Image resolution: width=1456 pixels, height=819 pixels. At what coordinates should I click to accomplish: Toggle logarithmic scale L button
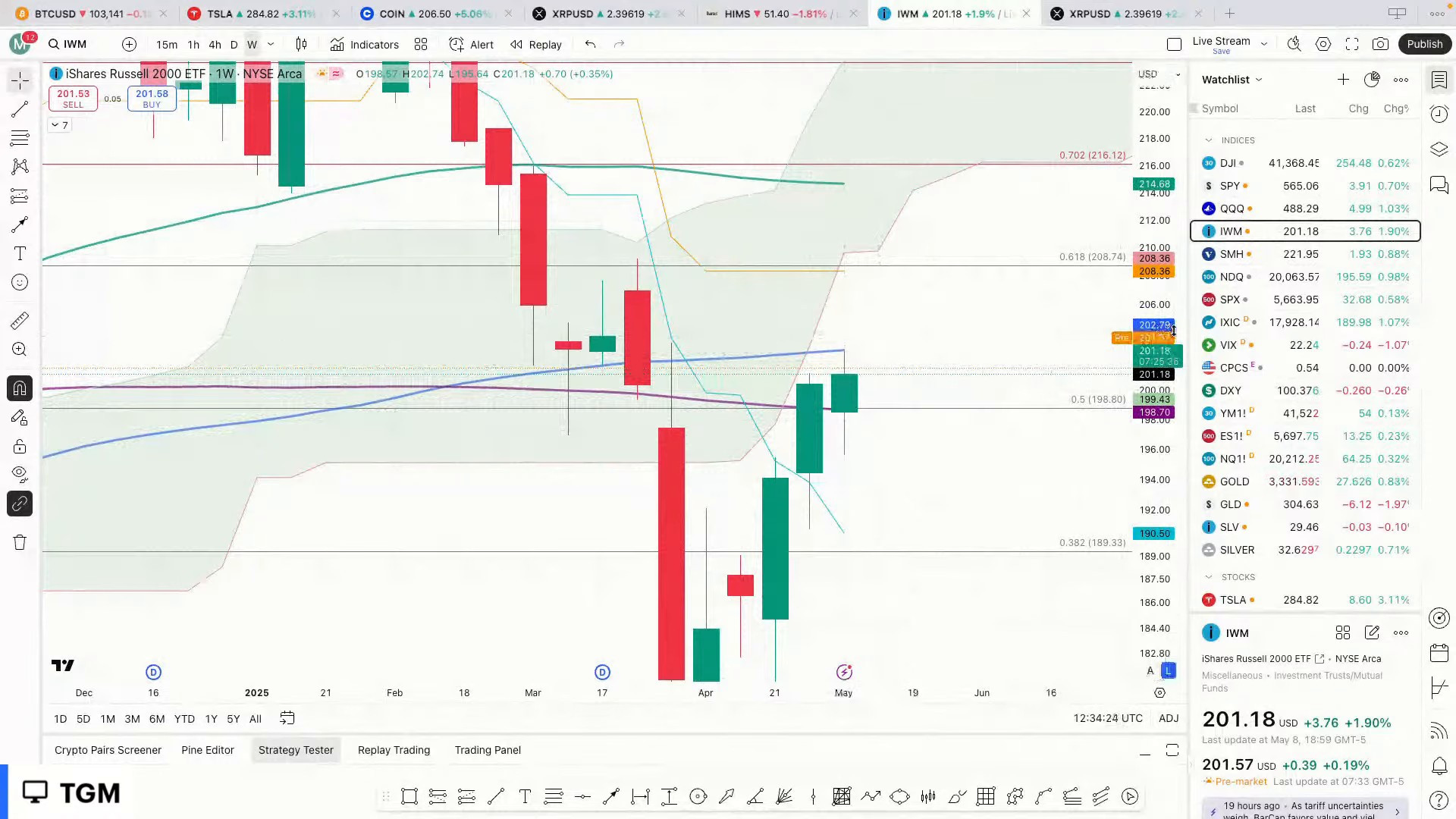coord(1169,670)
